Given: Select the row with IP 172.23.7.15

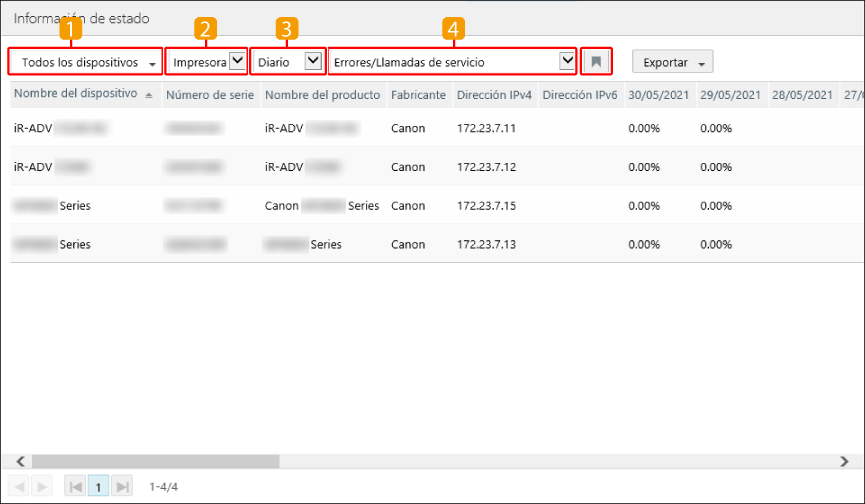Looking at the screenshot, I should (486, 206).
